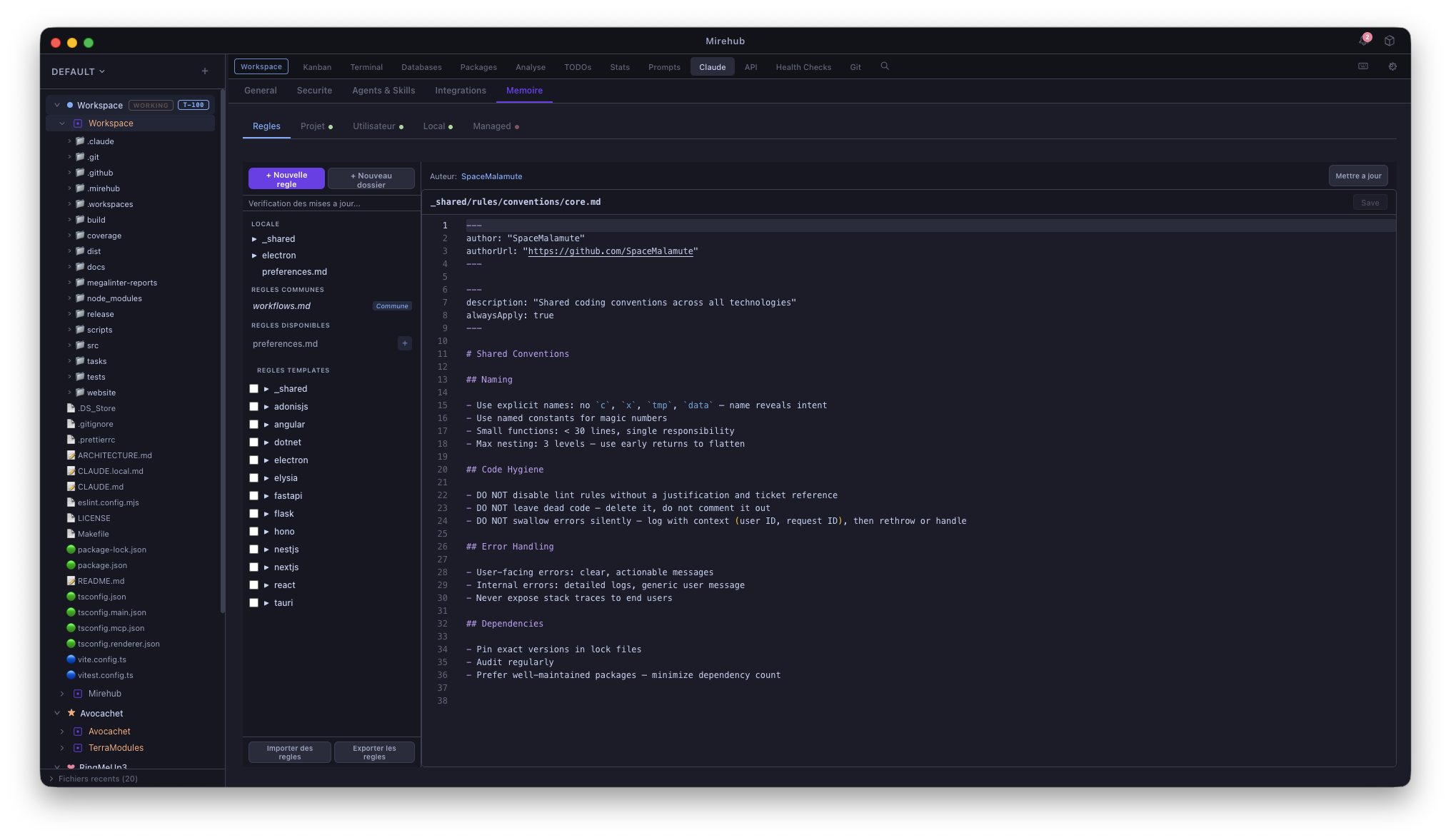Image resolution: width=1451 pixels, height=840 pixels.
Task: Click the package cube icon in title bar
Action: [x=1390, y=41]
